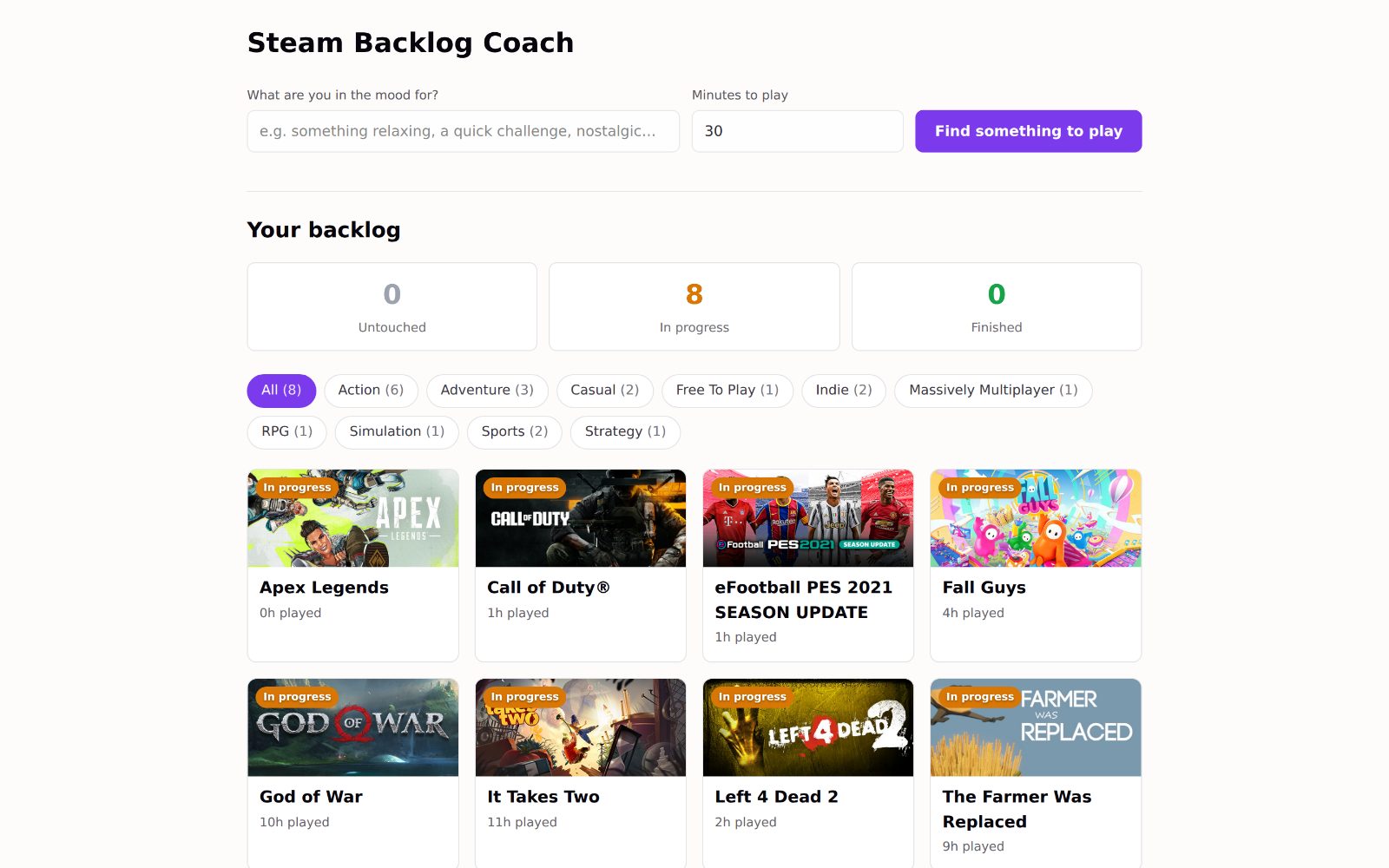Screen dimensions: 1389x868
Task: Click the Your backlog heading
Action: tap(324, 230)
